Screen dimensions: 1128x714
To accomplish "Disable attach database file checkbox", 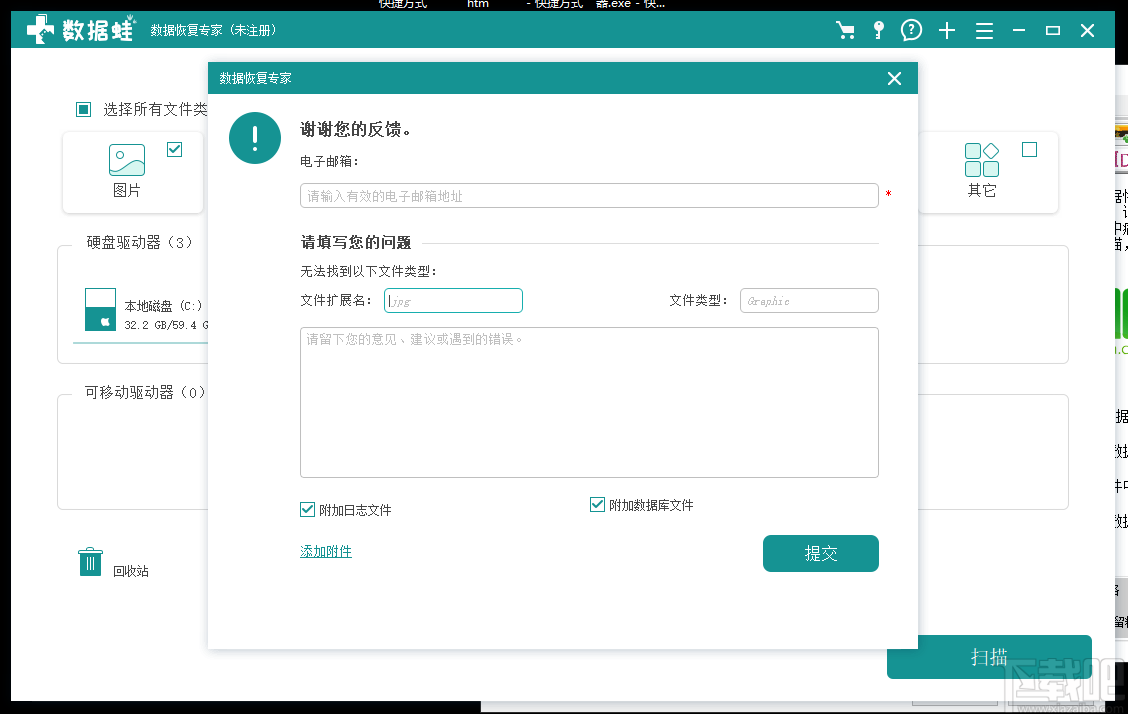I will click(598, 505).
